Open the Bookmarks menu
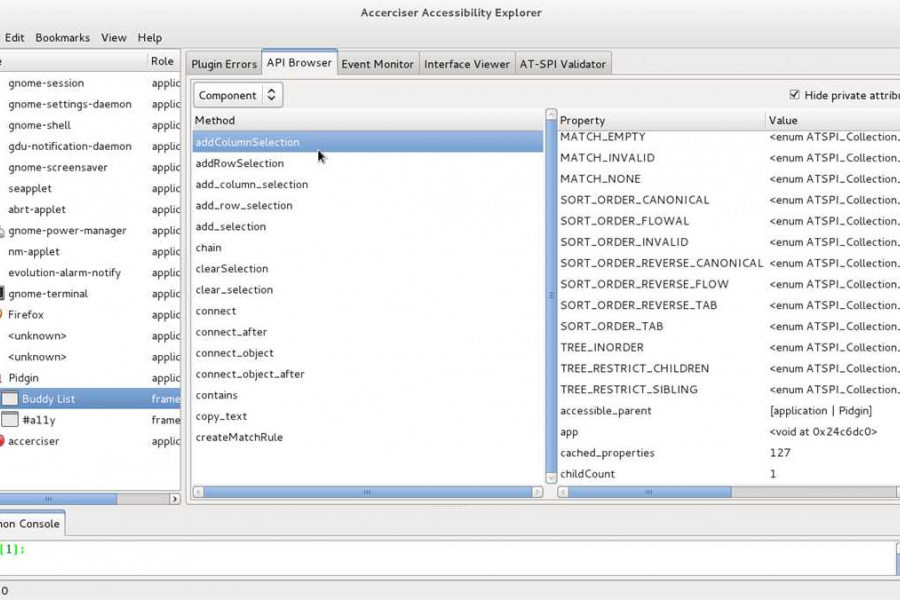 63,38
